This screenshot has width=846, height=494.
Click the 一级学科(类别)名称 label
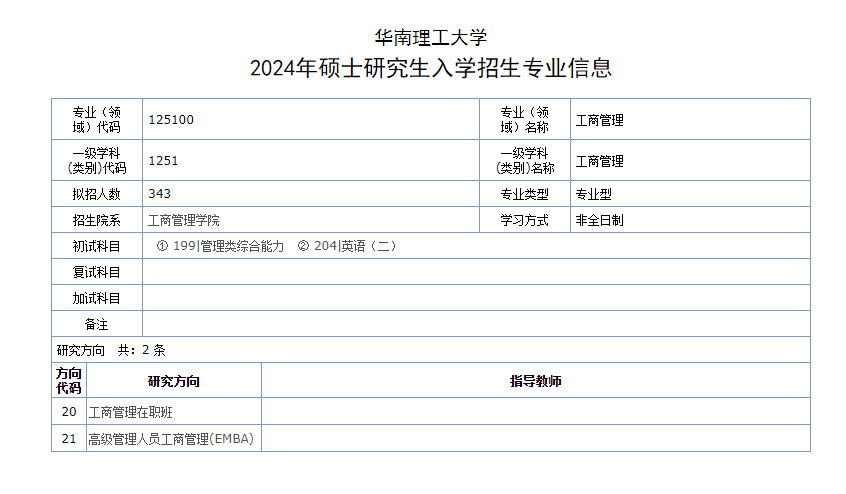pos(525,160)
